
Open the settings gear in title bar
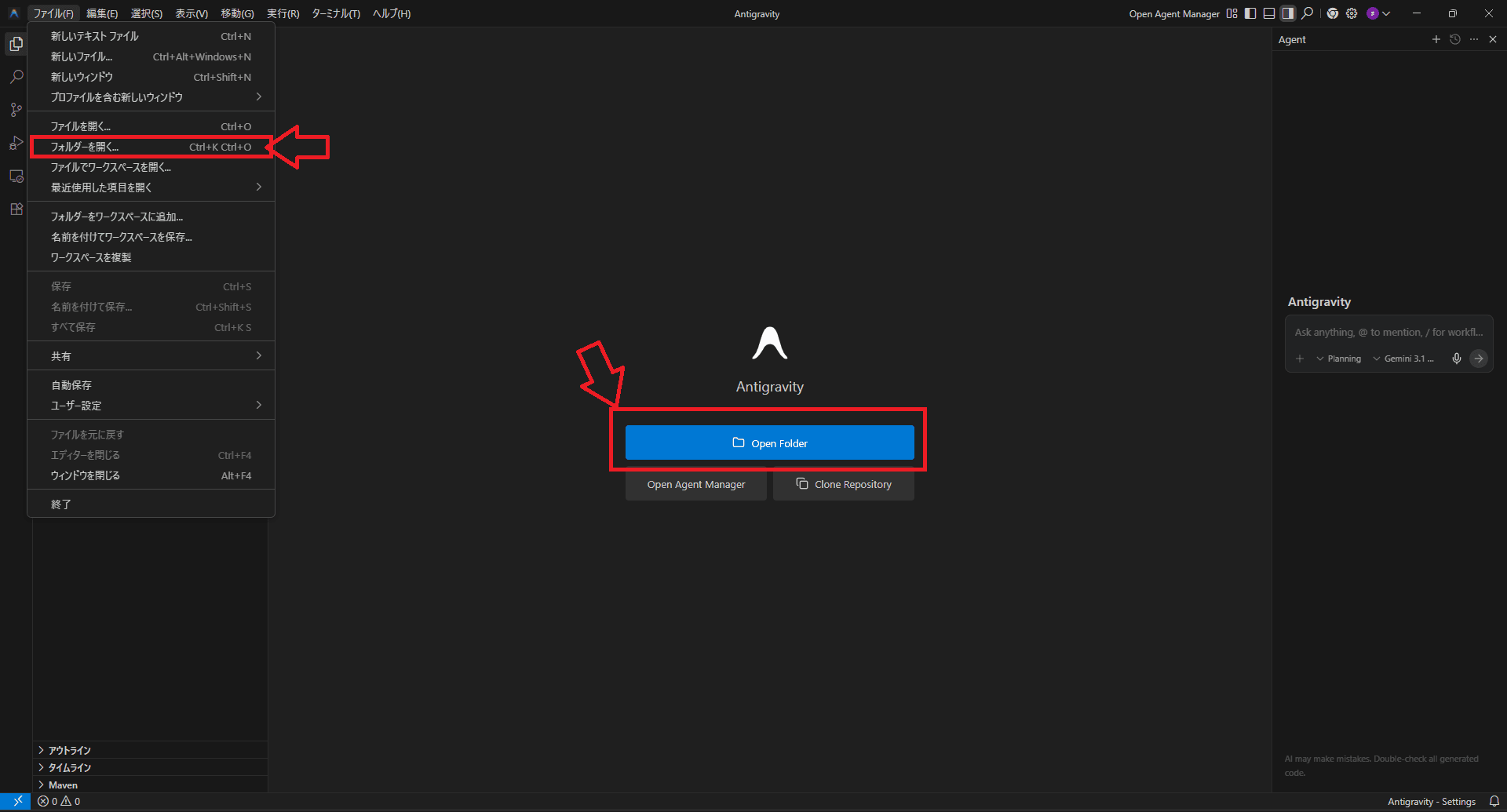coord(1352,13)
